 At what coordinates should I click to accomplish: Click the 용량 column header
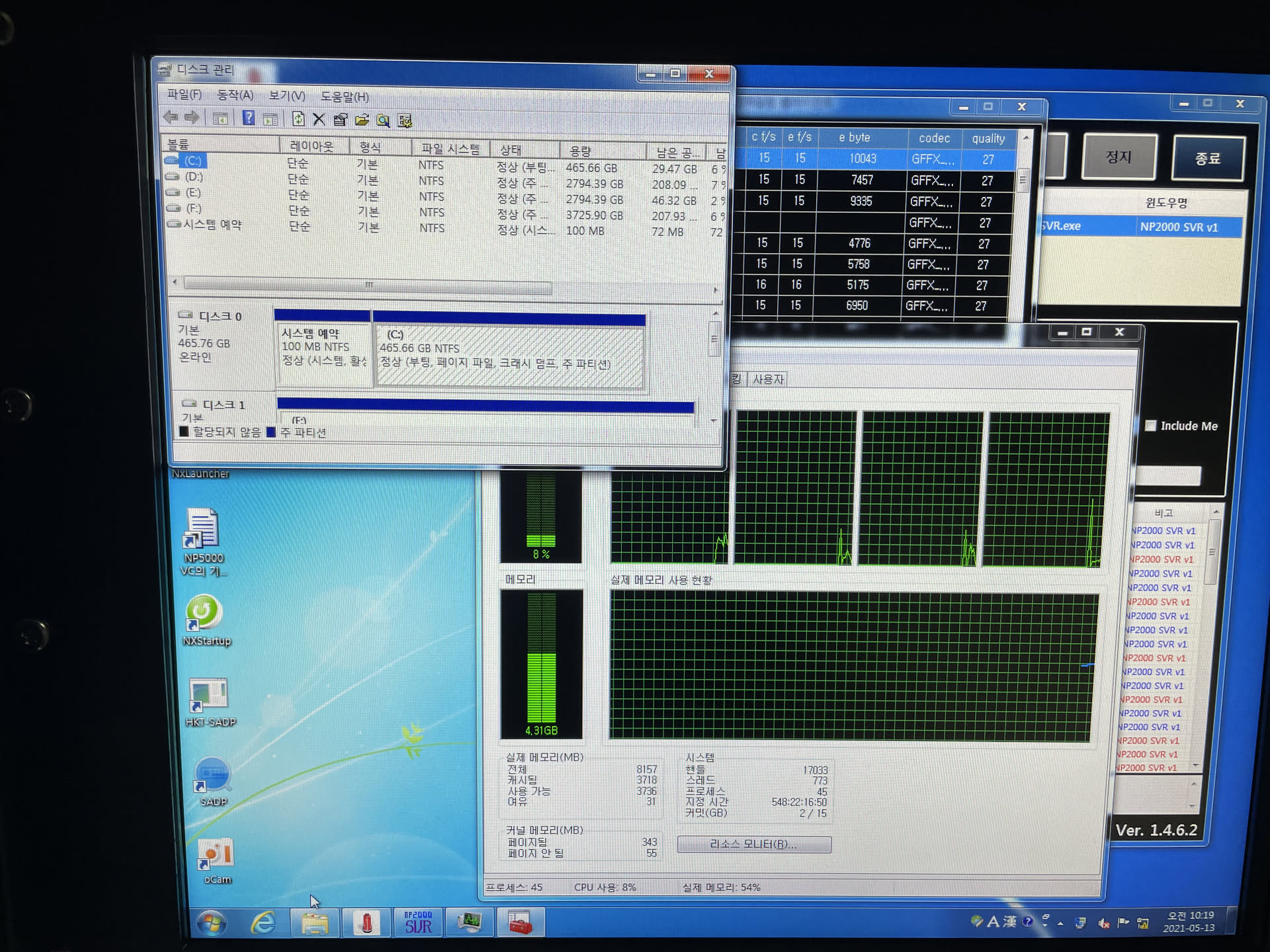(580, 151)
